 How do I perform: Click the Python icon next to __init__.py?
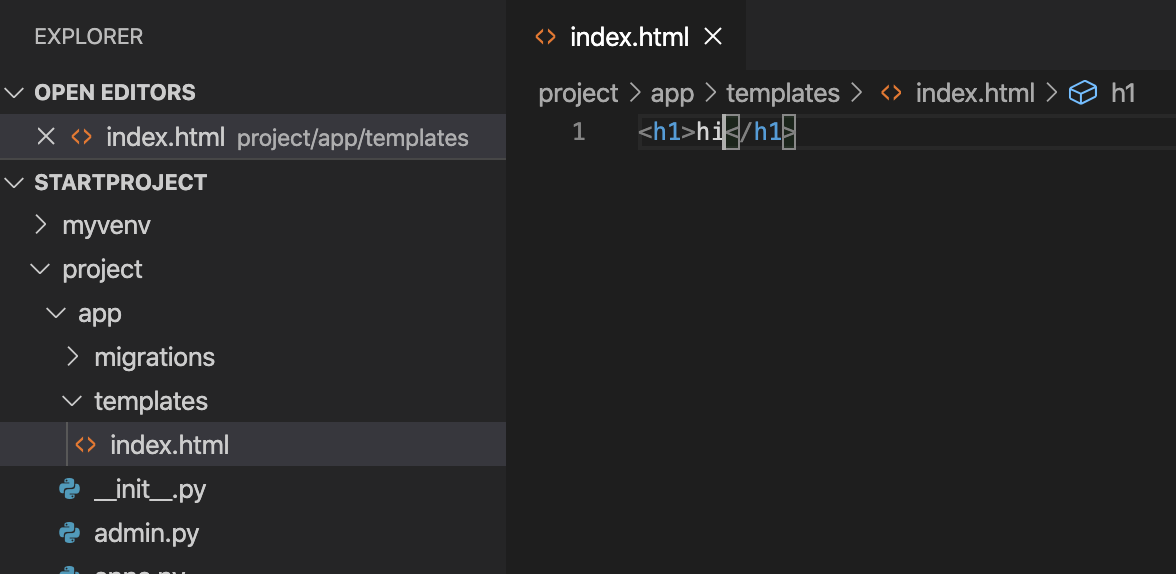click(69, 490)
